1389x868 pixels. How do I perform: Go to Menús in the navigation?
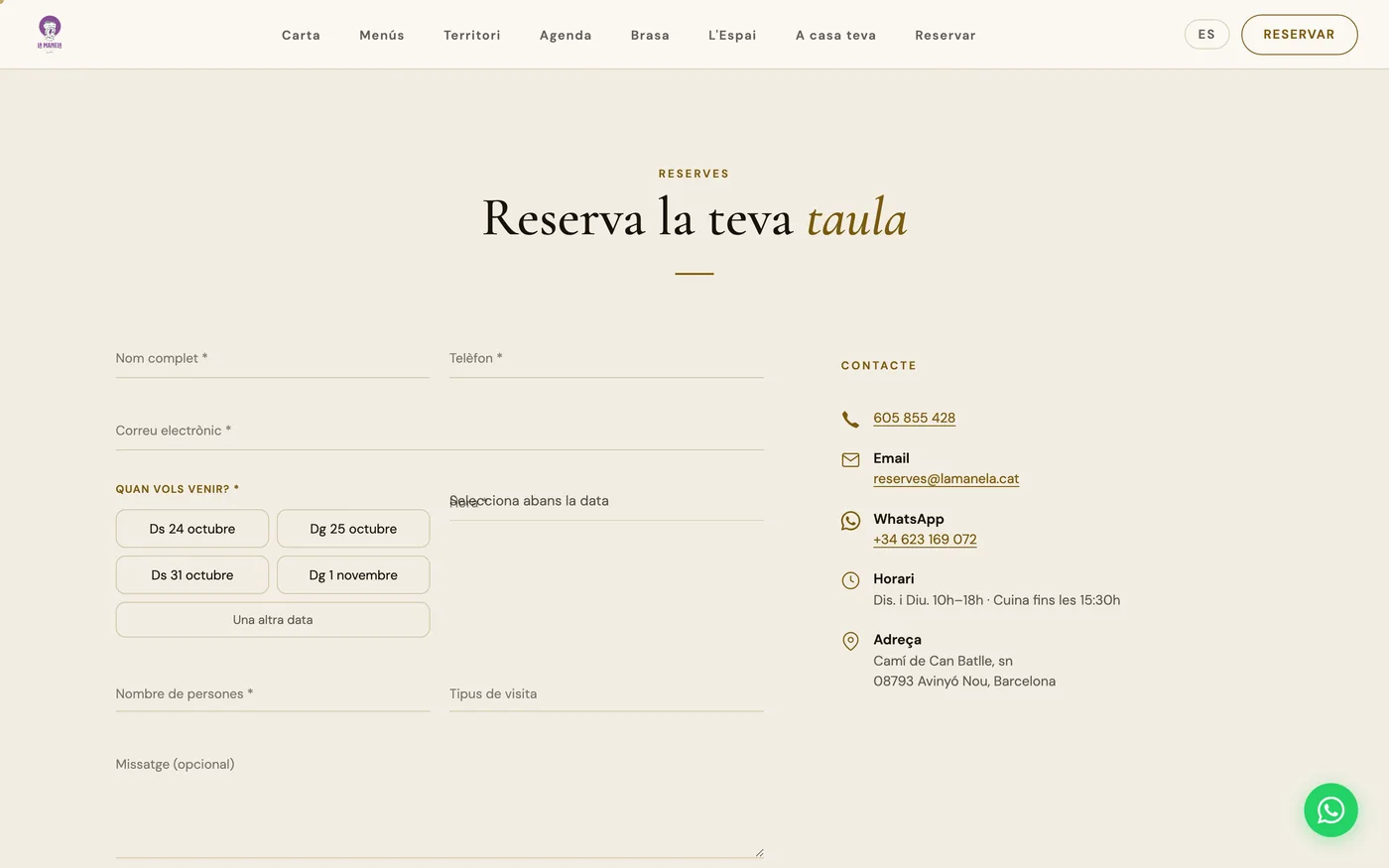[x=382, y=35]
